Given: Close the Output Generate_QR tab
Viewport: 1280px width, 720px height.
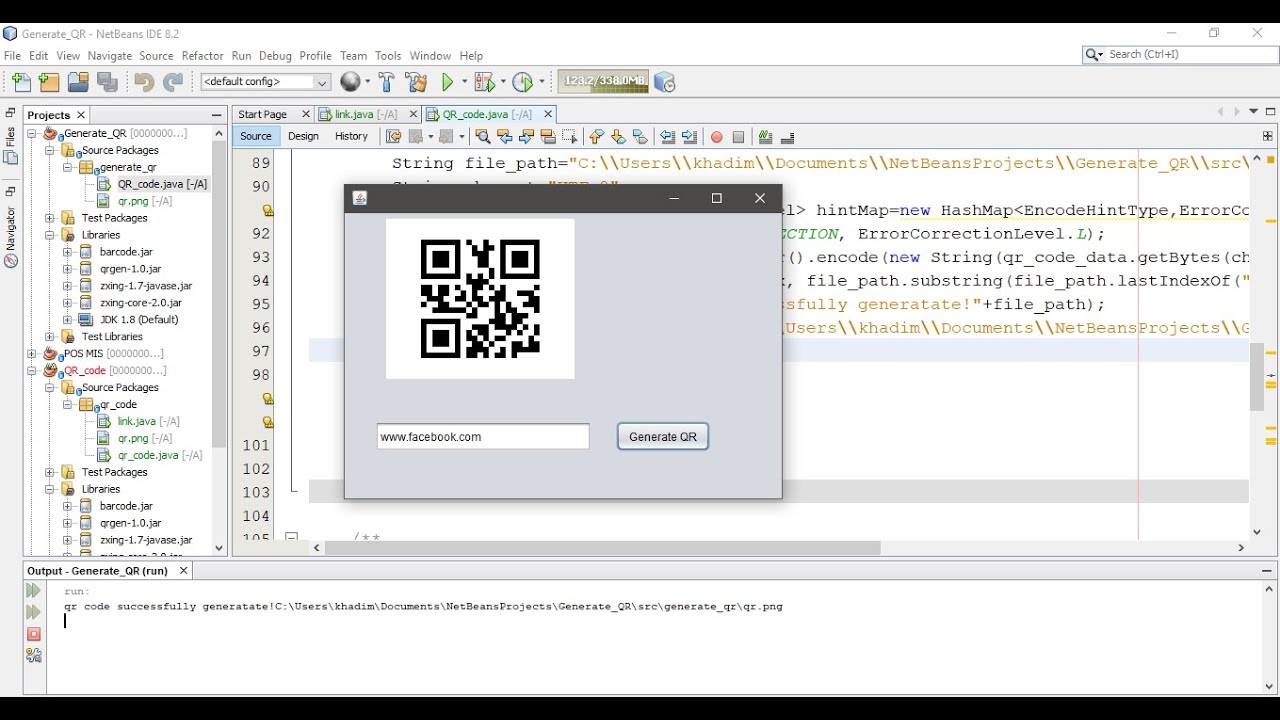Looking at the screenshot, I should pyautogui.click(x=183, y=571).
